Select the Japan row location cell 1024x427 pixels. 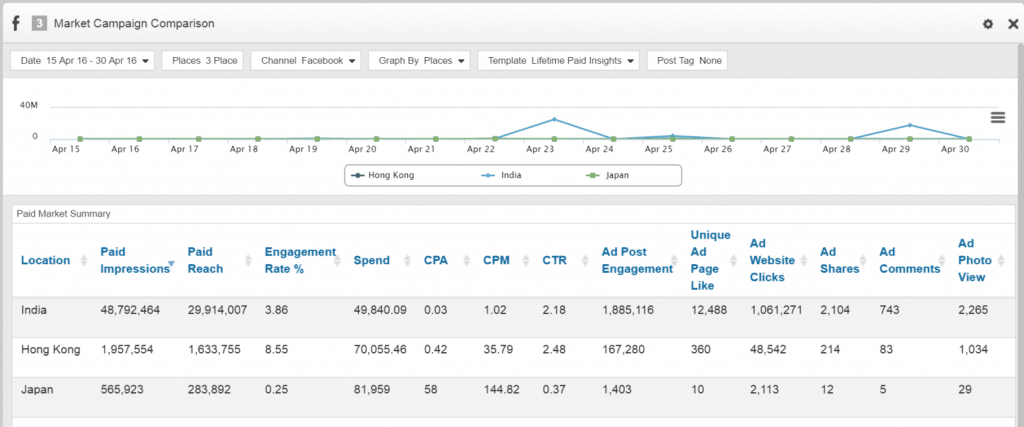point(37,390)
